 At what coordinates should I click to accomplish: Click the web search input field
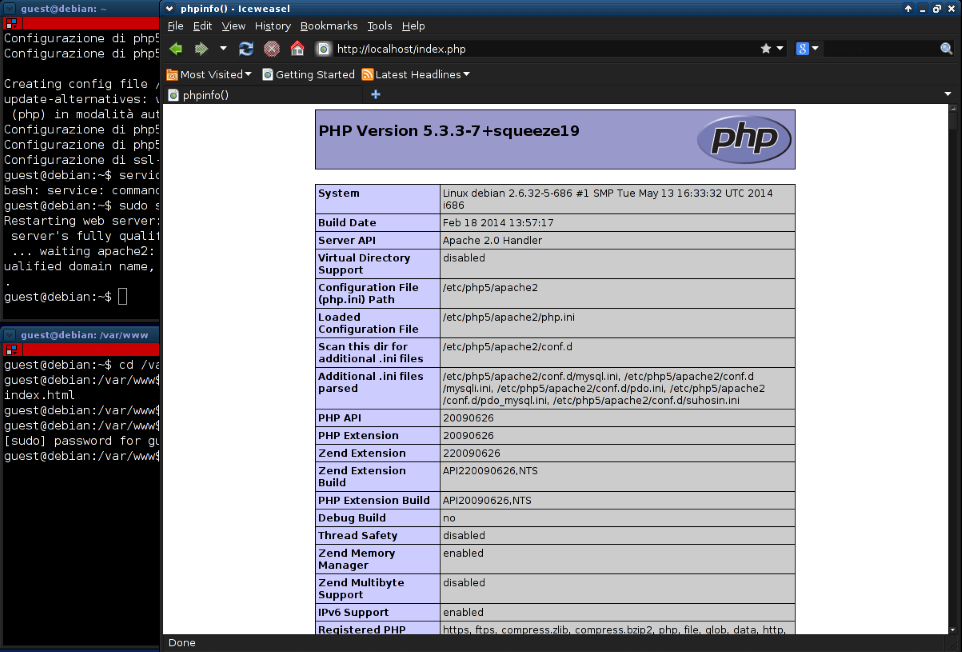[x=880, y=48]
